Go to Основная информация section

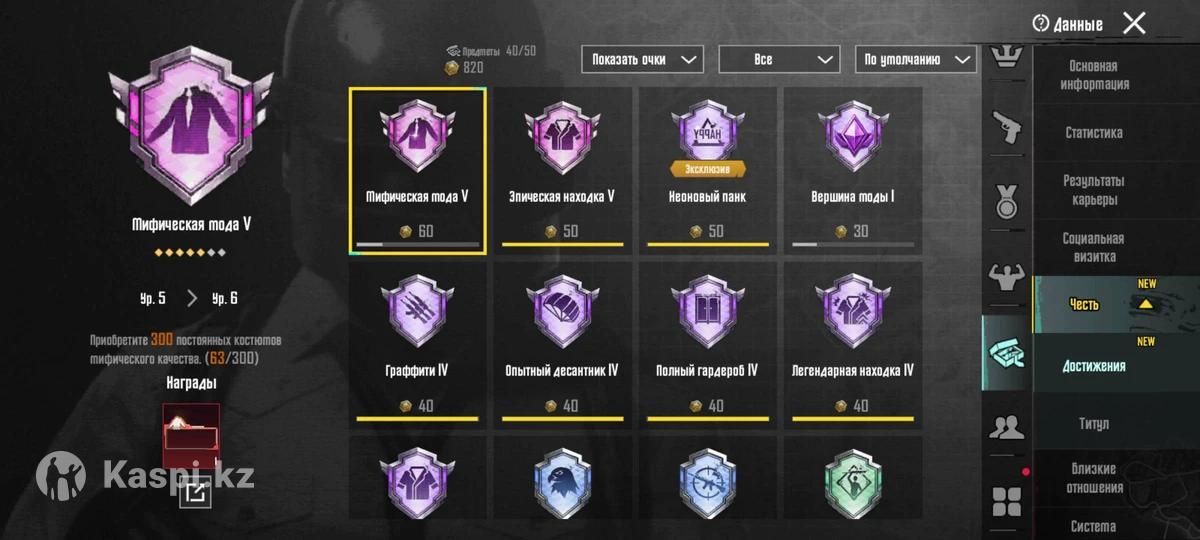point(1093,75)
